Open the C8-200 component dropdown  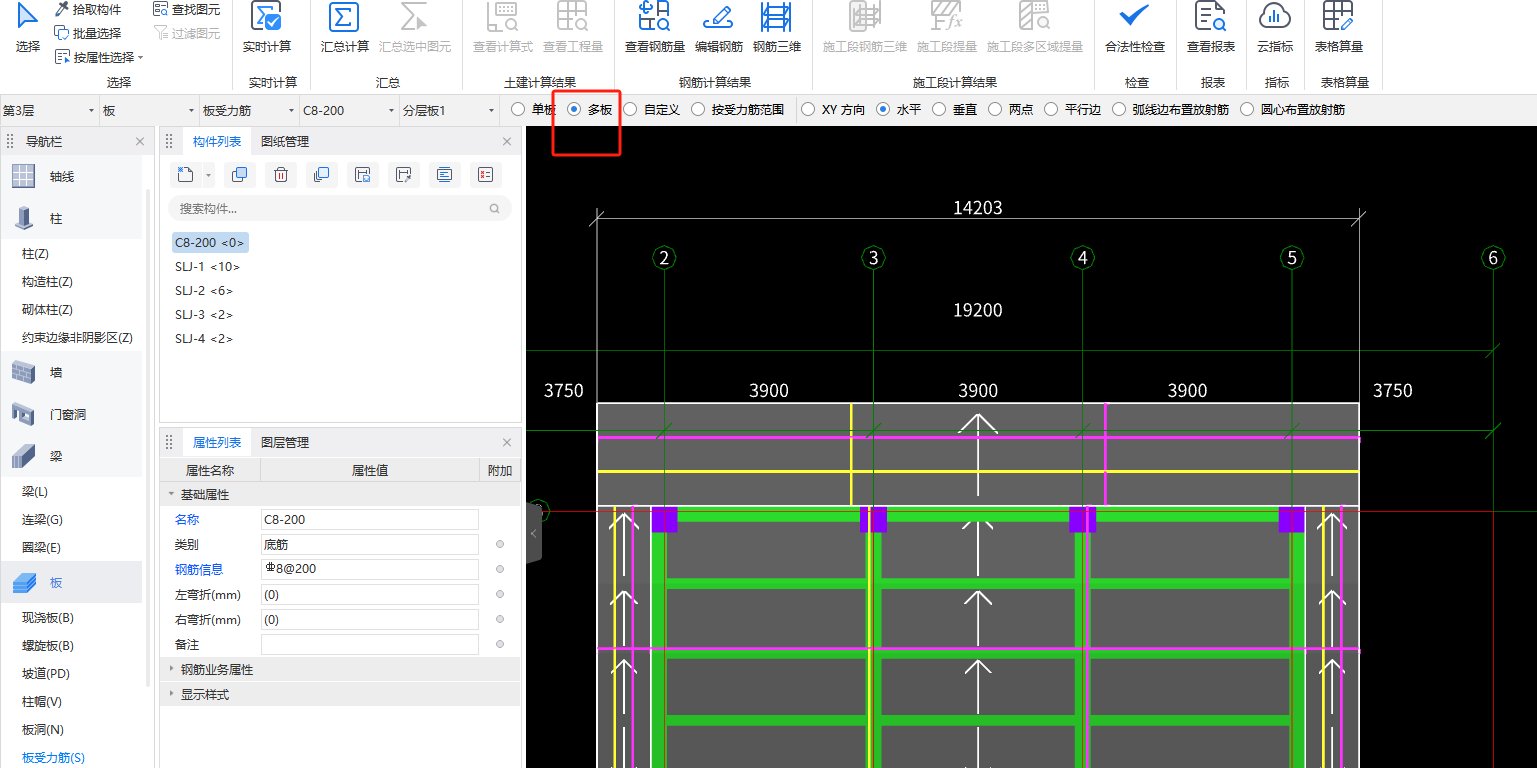click(x=349, y=110)
